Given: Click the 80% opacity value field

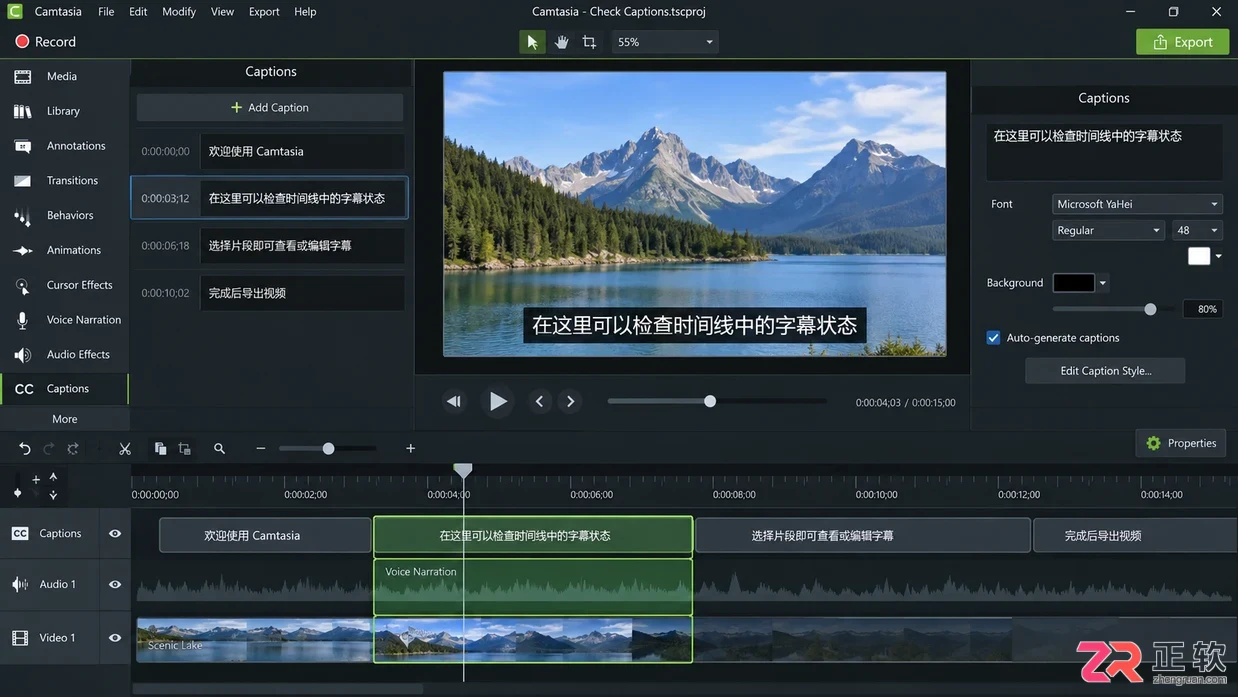Looking at the screenshot, I should pyautogui.click(x=1203, y=309).
